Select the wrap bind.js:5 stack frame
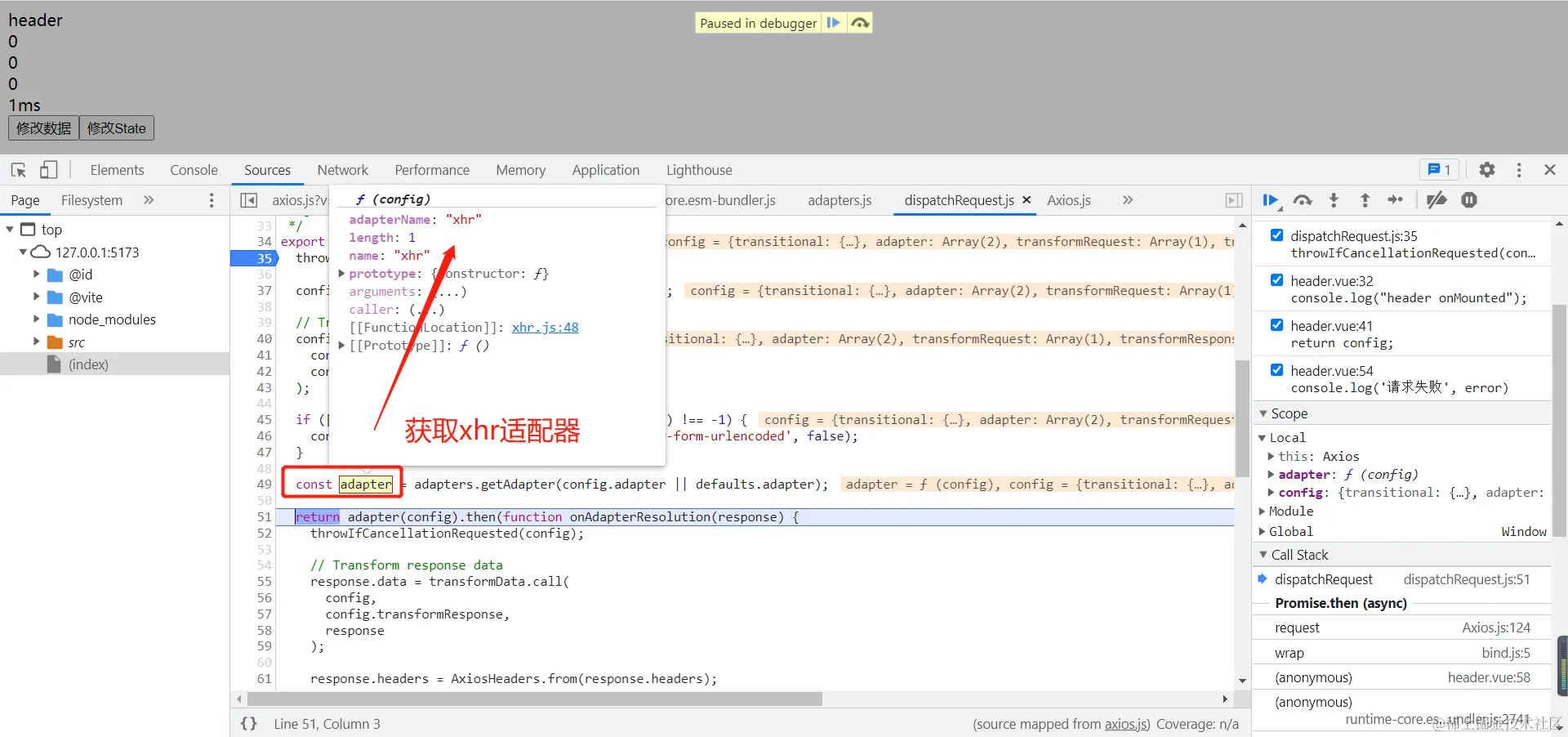This screenshot has height=737, width=1568. tap(1401, 653)
